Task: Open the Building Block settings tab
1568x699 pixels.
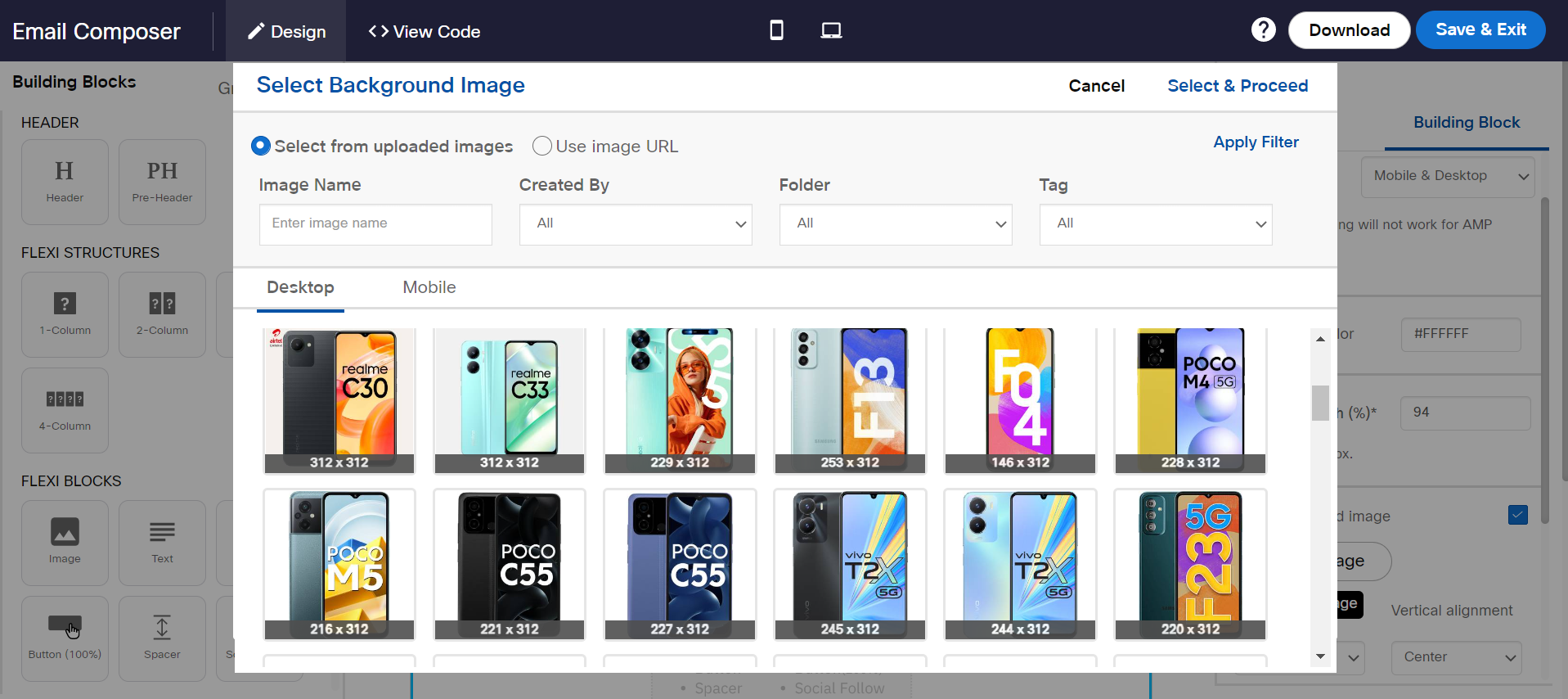Action: 1467,123
